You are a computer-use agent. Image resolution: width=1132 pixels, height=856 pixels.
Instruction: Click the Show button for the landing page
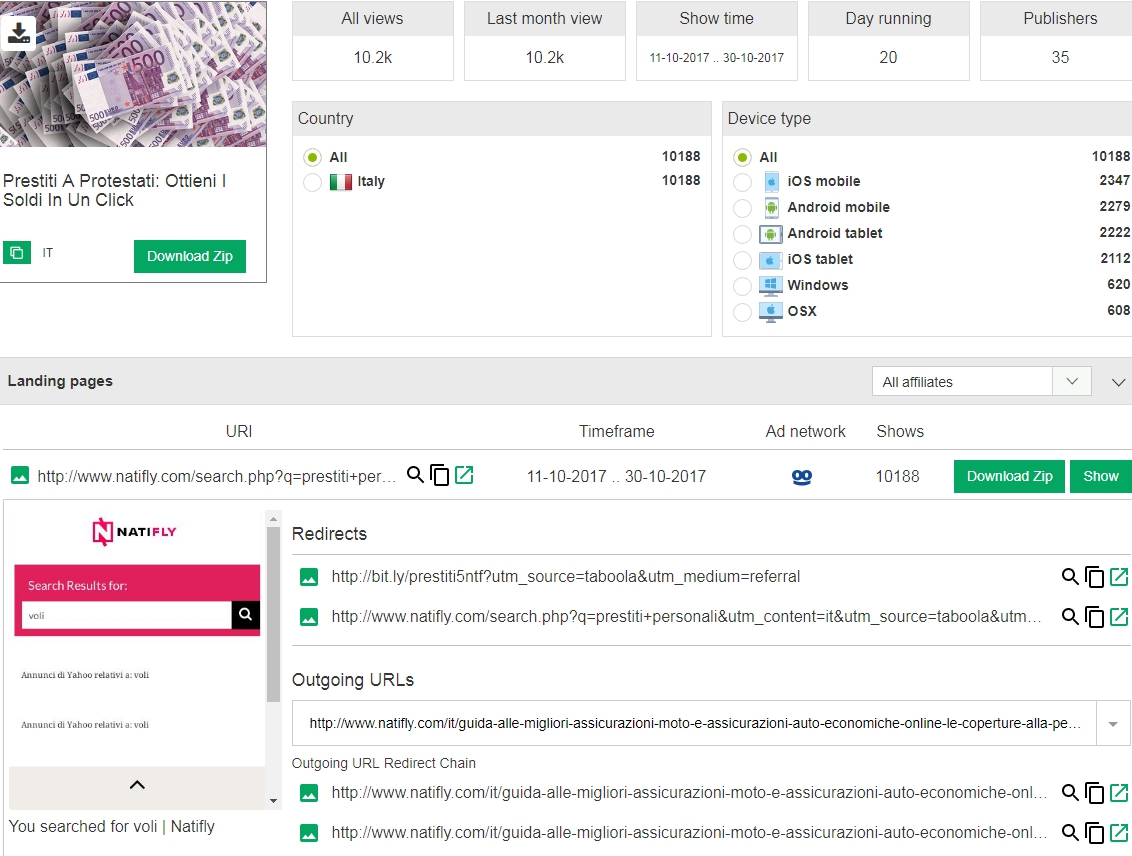1101,476
